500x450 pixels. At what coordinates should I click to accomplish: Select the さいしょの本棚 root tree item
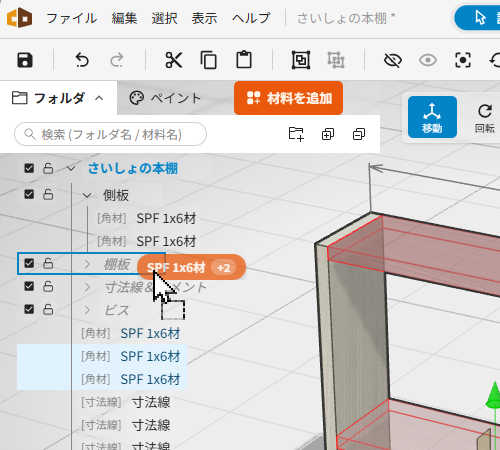coord(133,168)
